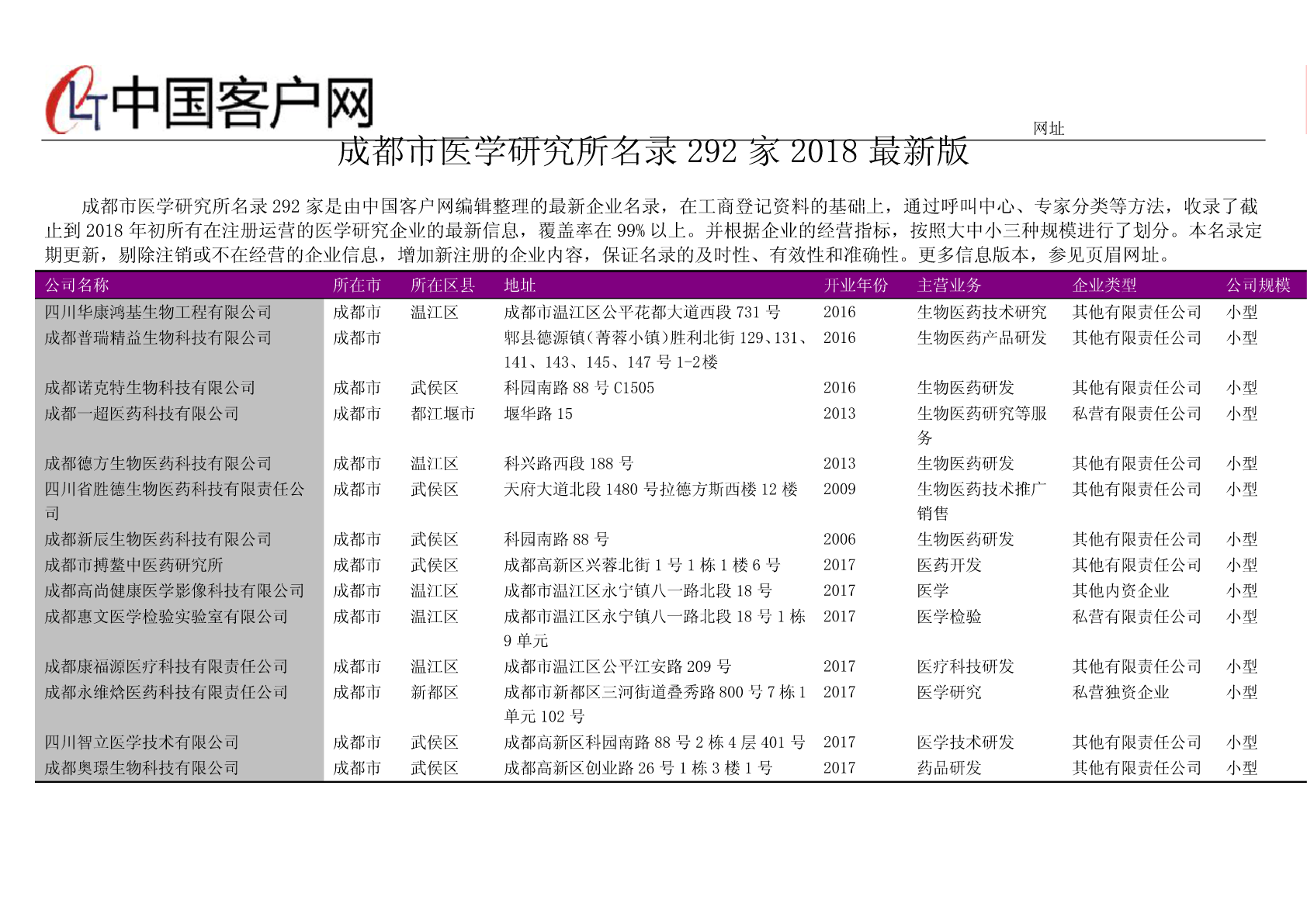Viewport: 1307px width, 924px height.
Task: Click business cell 医学检验
Action: point(949,617)
